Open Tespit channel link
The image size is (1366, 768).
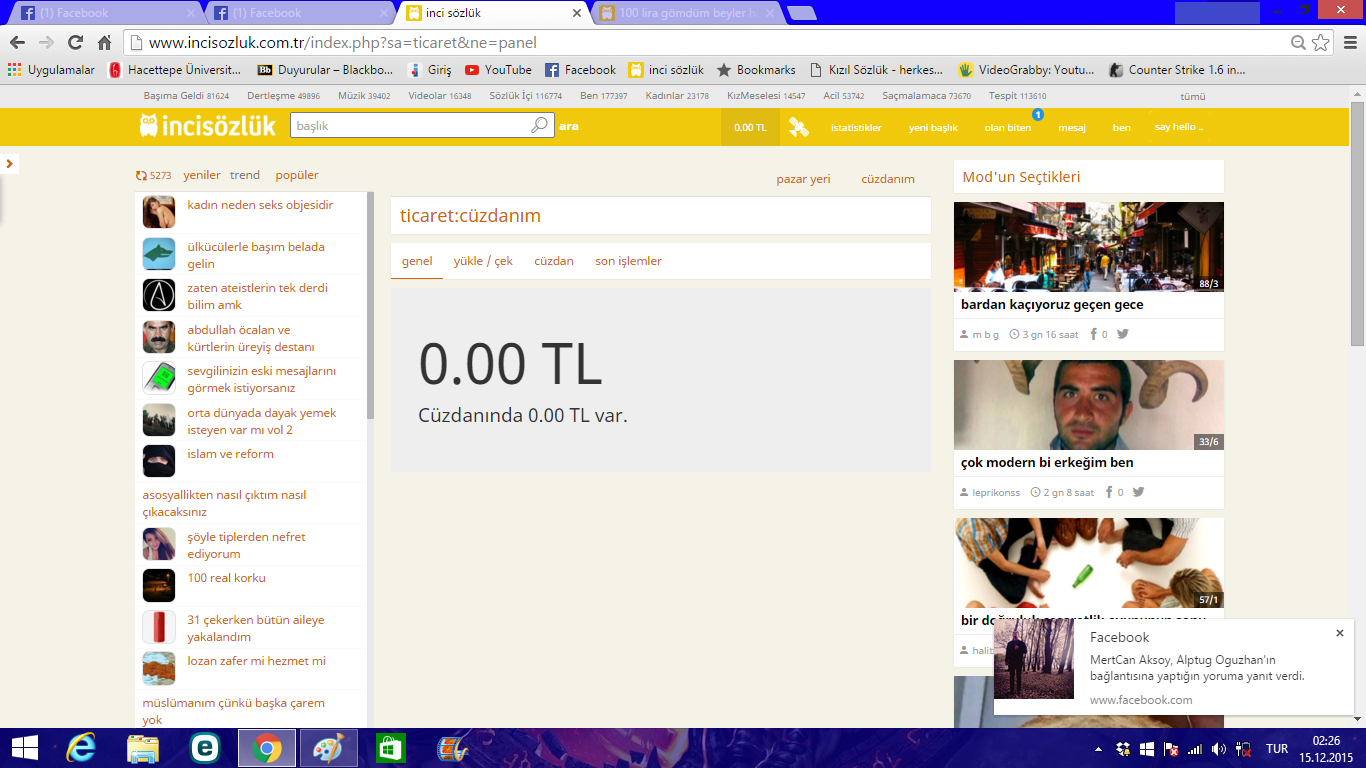click(1018, 96)
